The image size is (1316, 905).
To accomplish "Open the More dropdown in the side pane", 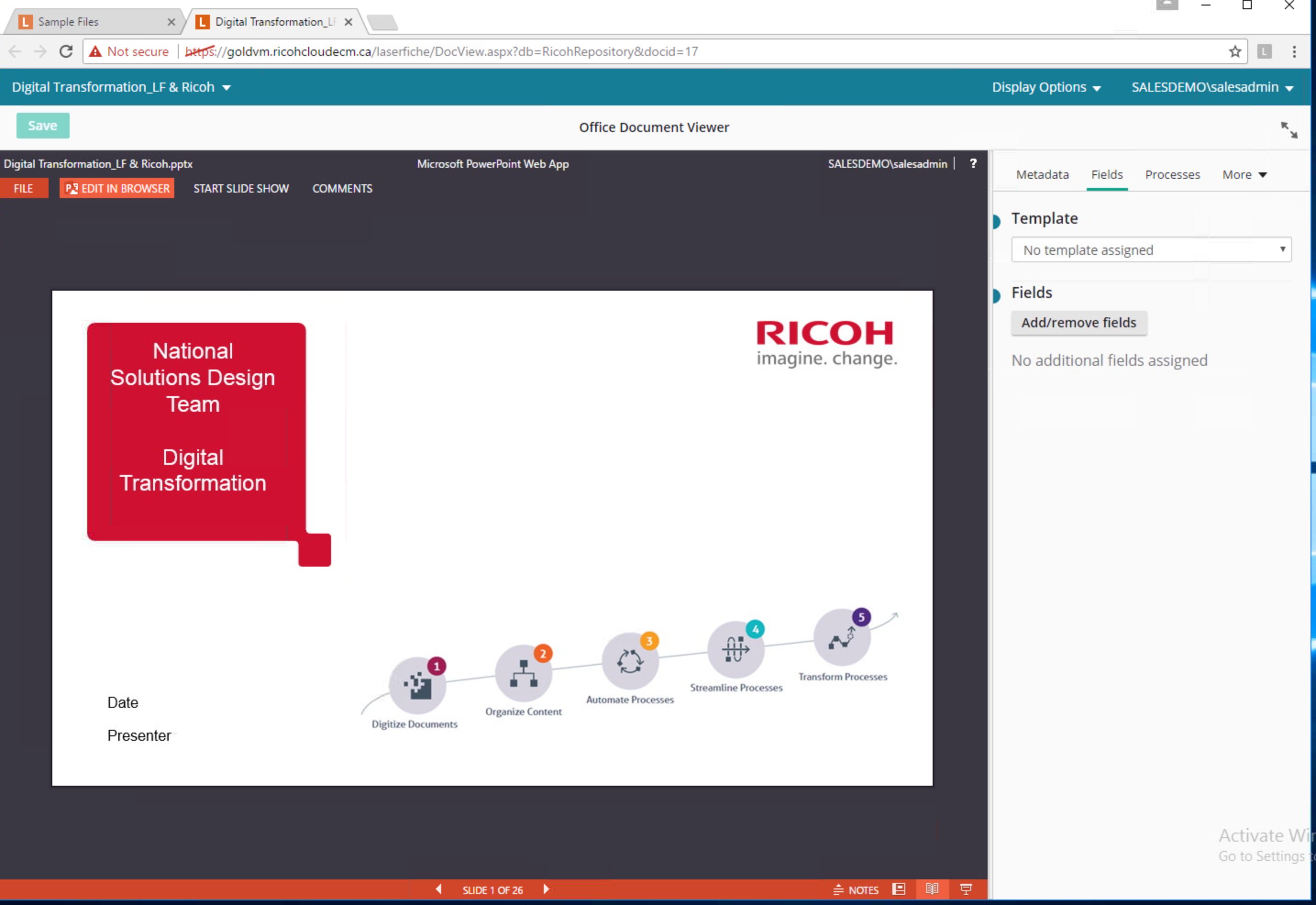I will pyautogui.click(x=1244, y=175).
